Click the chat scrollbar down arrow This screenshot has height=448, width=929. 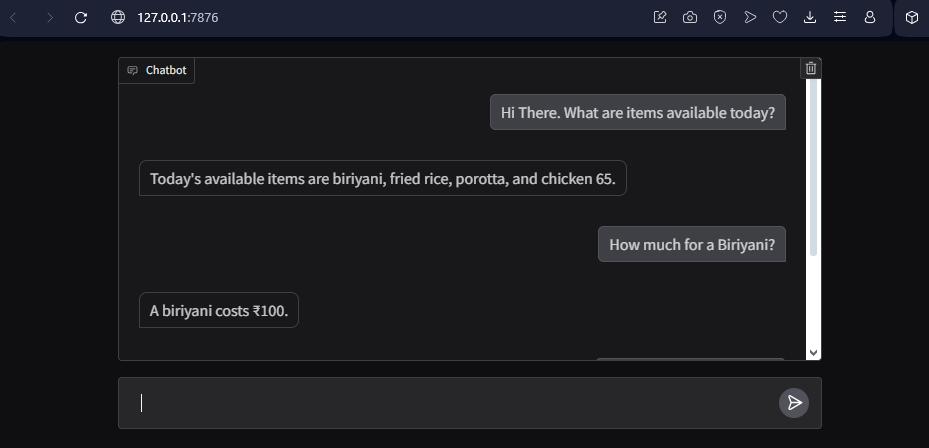point(813,353)
